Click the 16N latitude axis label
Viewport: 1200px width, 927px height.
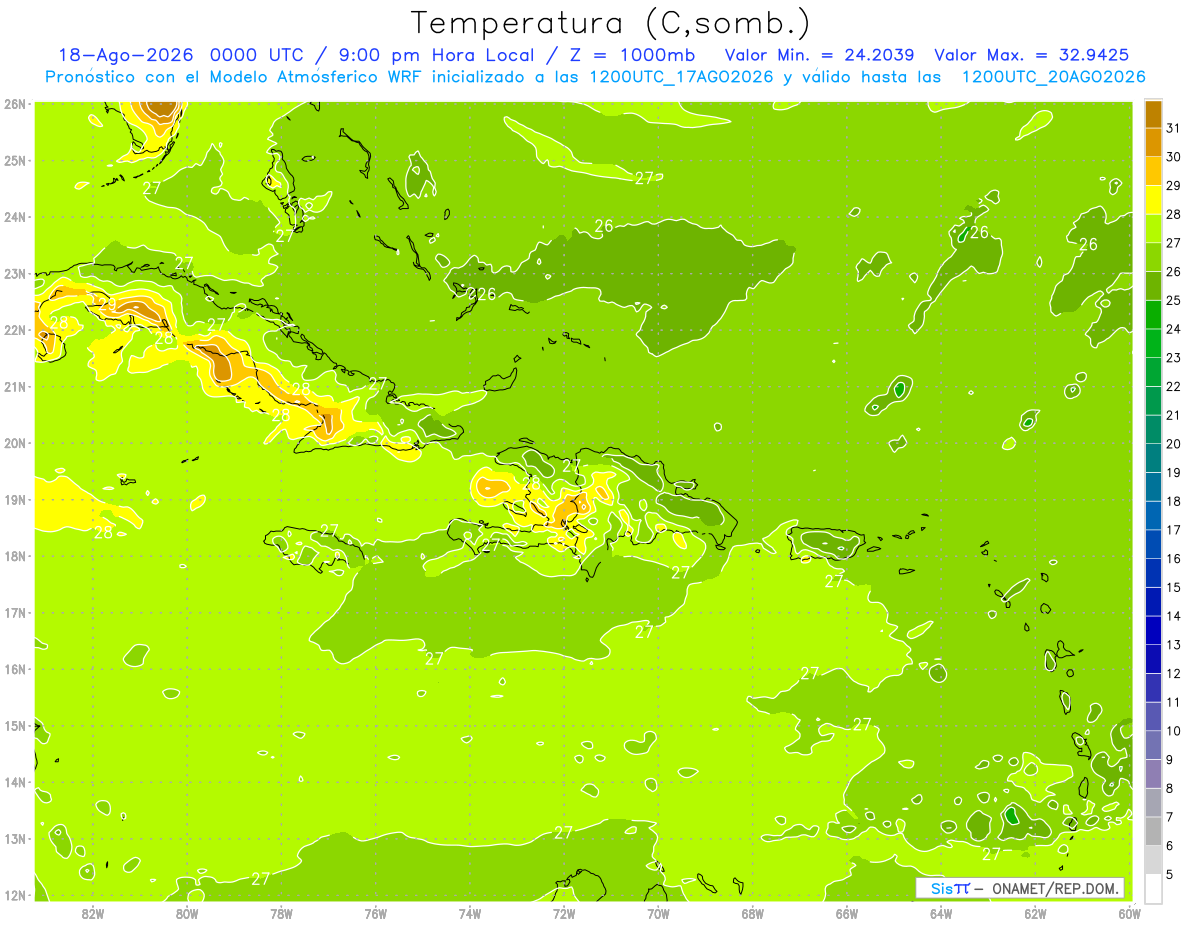coord(15,669)
